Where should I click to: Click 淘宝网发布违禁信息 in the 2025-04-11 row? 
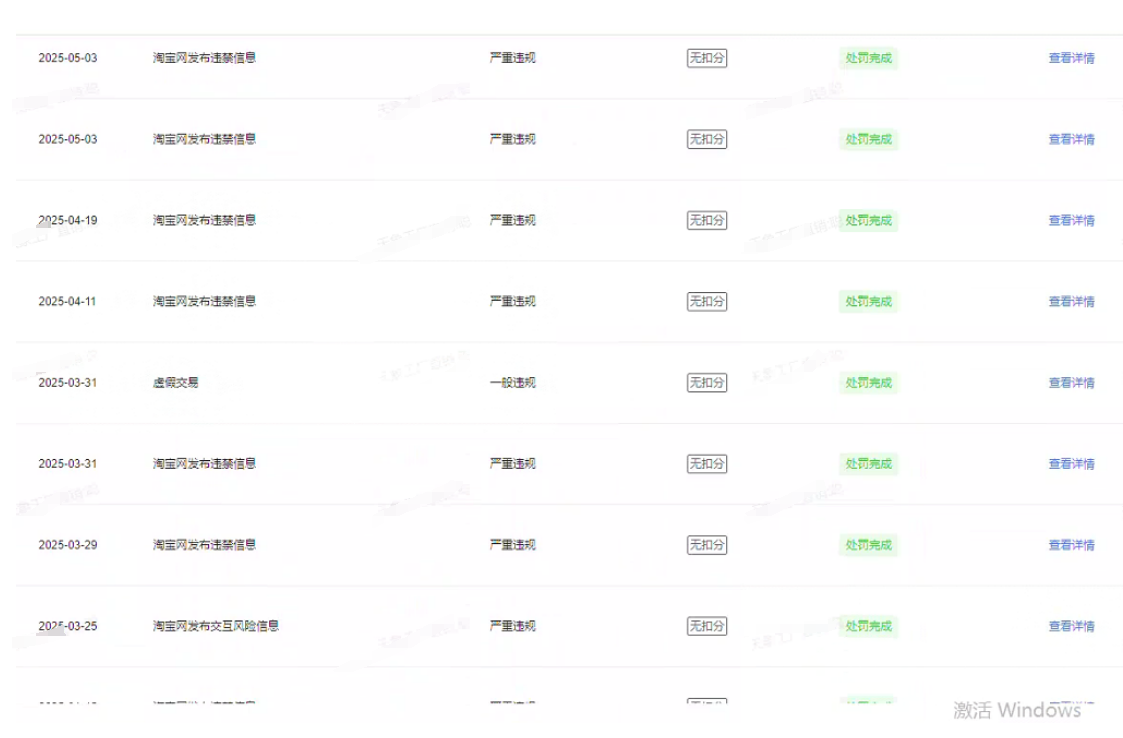click(204, 301)
